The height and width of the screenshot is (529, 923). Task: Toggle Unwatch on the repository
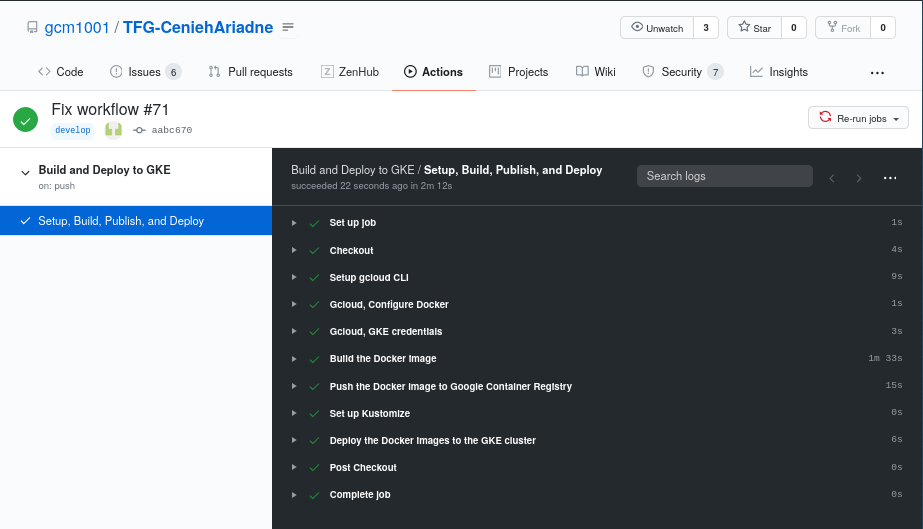[x=657, y=28]
